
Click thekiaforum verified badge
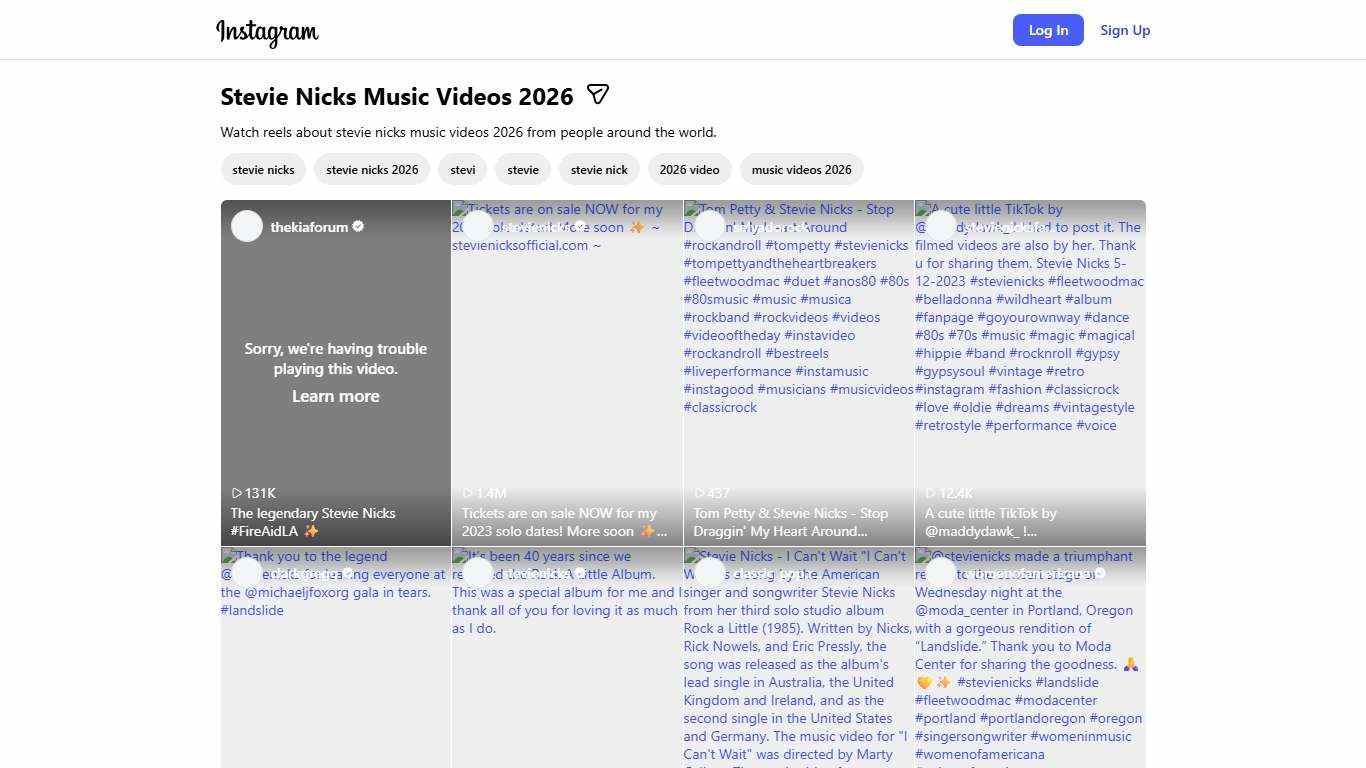[358, 227]
